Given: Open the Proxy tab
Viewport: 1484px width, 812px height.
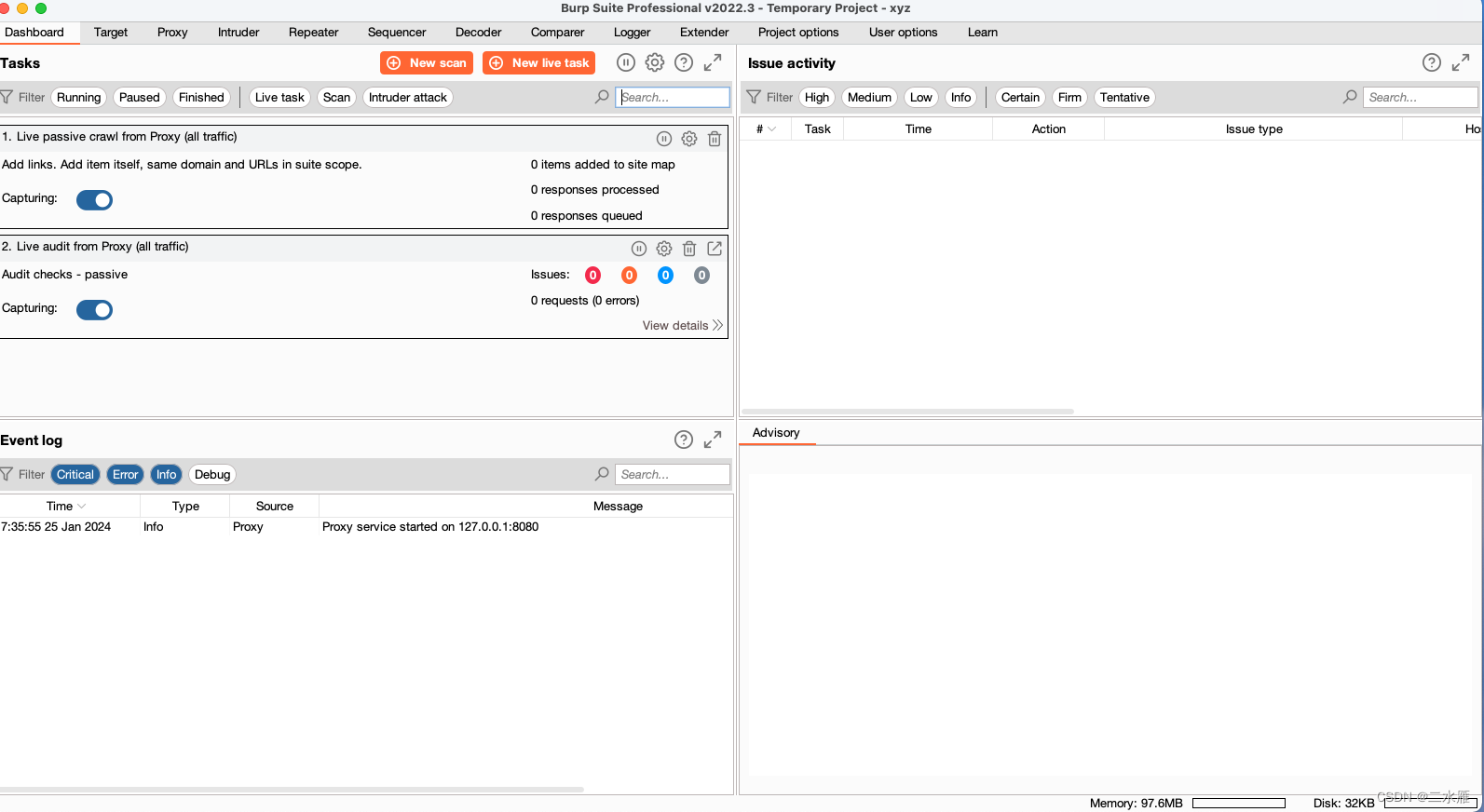Looking at the screenshot, I should coord(172,32).
